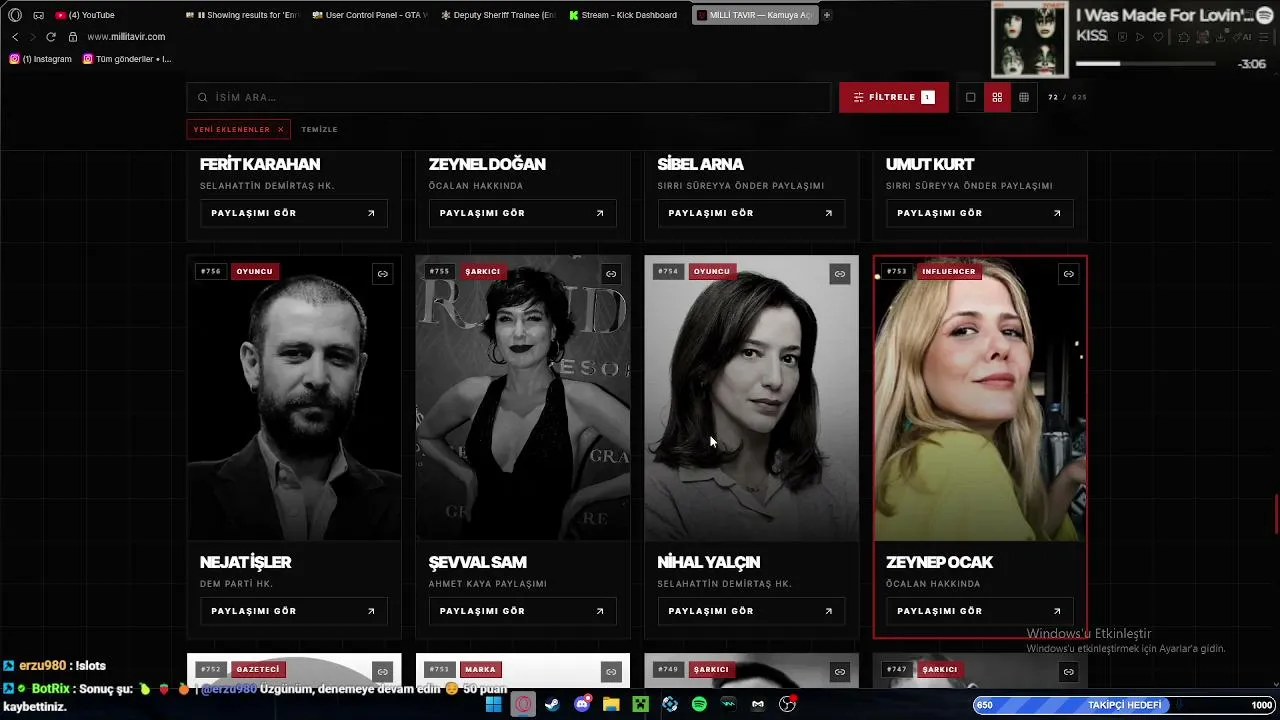1280x720 pixels.
Task: Click the Influencer tag on Zeynep Ocak card
Action: point(948,271)
